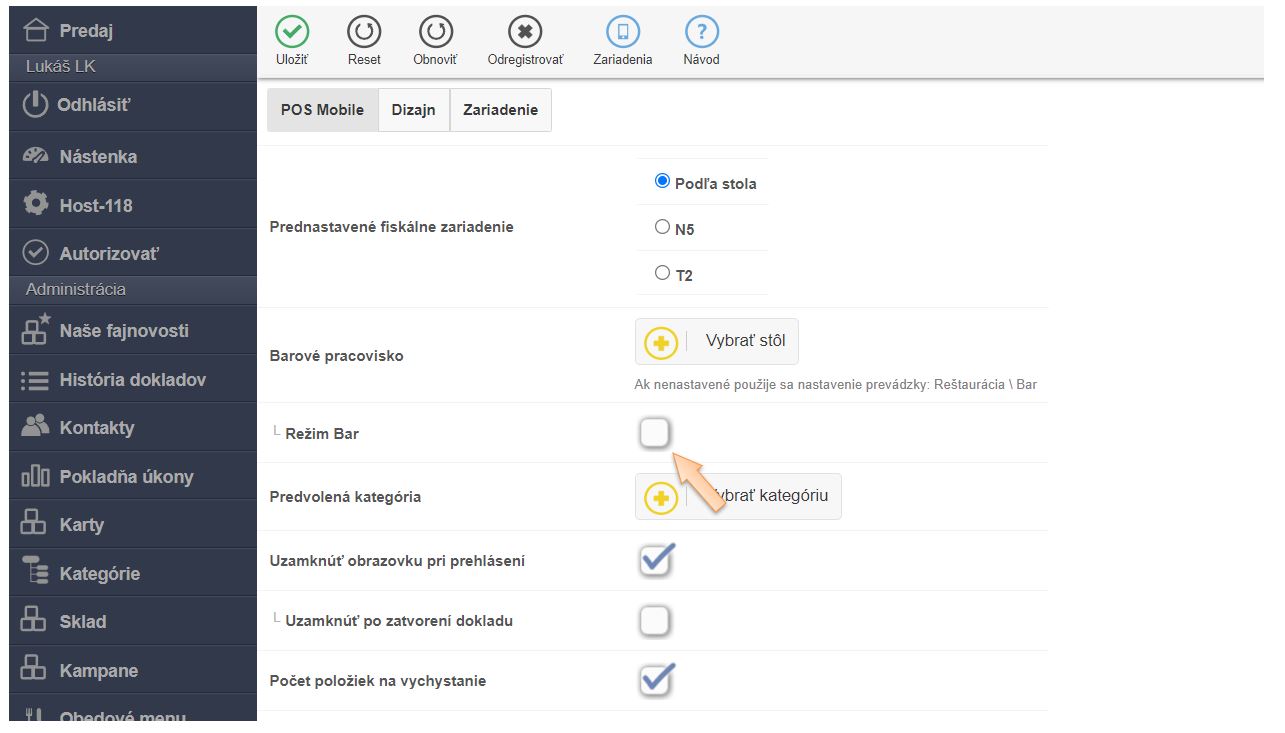Screen dimensions: 1285x733
Task: Tick Uzamknúť po zatvorení dokladu checkbox
Action: 654,621
